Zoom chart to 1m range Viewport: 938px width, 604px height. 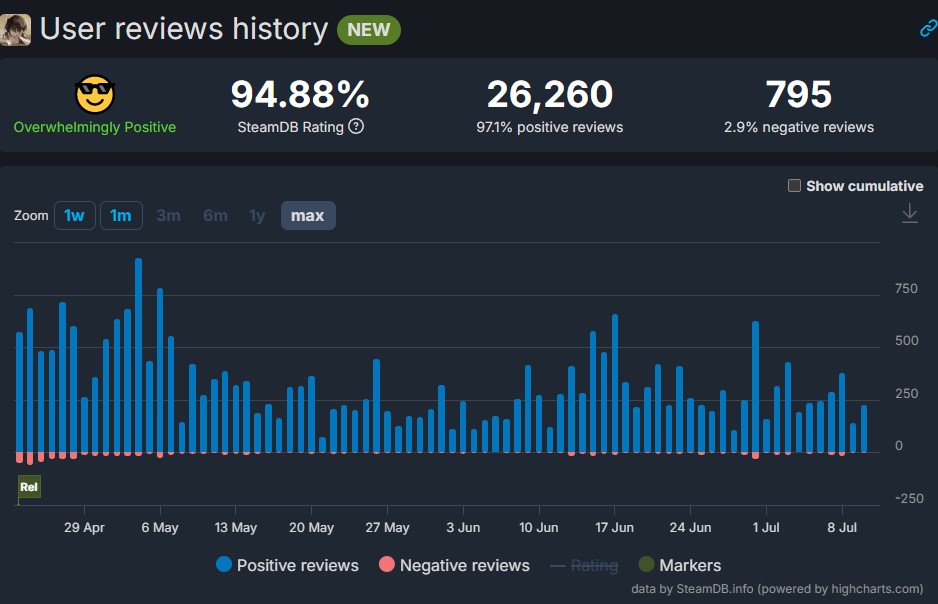tap(121, 215)
